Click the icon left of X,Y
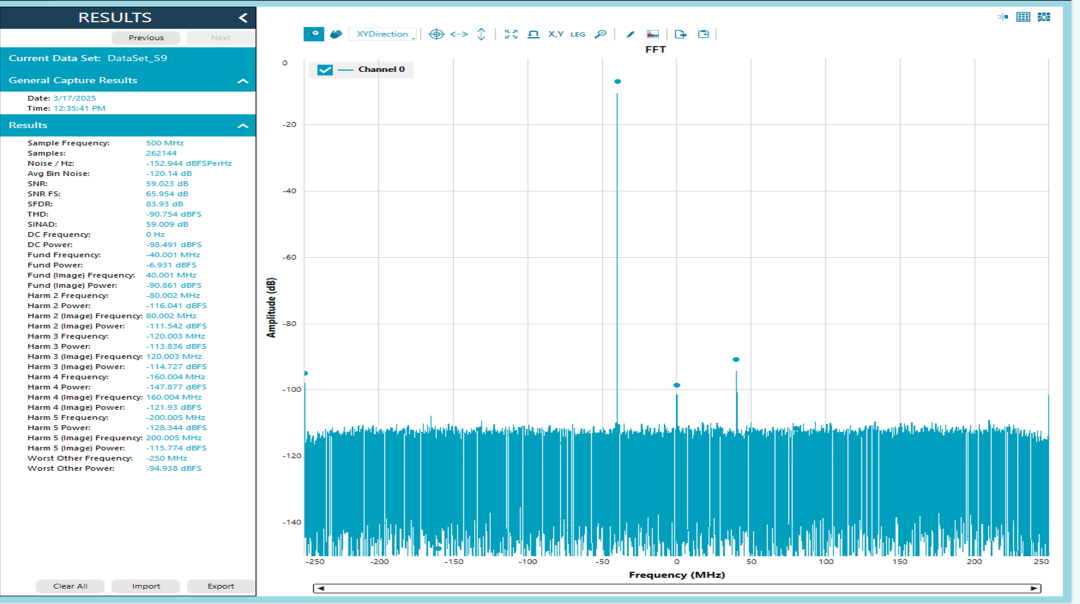1080x604 pixels. (x=533, y=34)
